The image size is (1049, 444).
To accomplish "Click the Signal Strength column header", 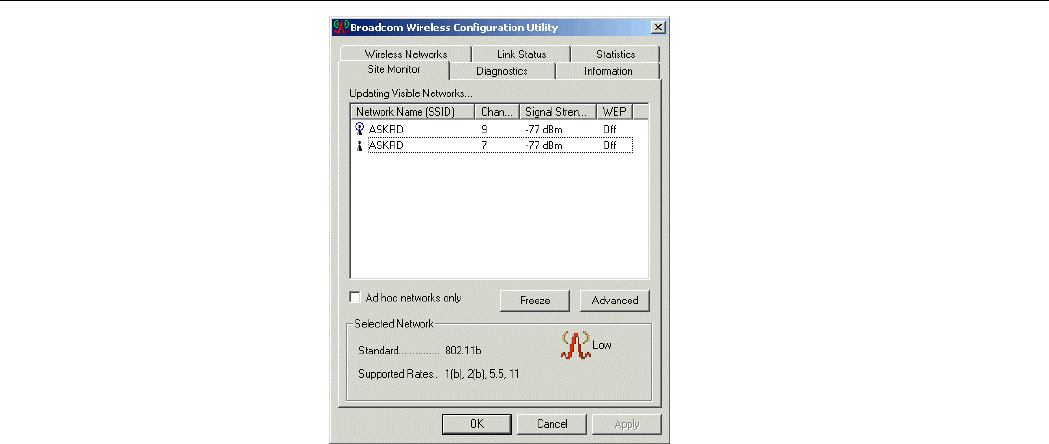I will tap(558, 112).
